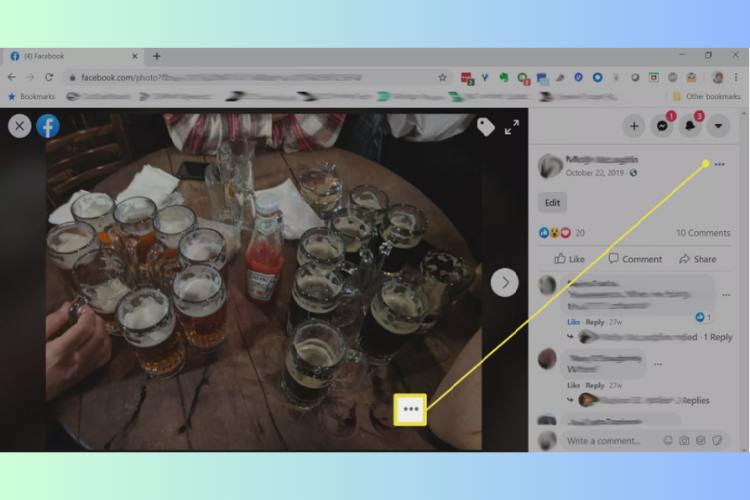Viewport: 750px width, 500px height.
Task: View the reactions count 20
Action: 580,233
